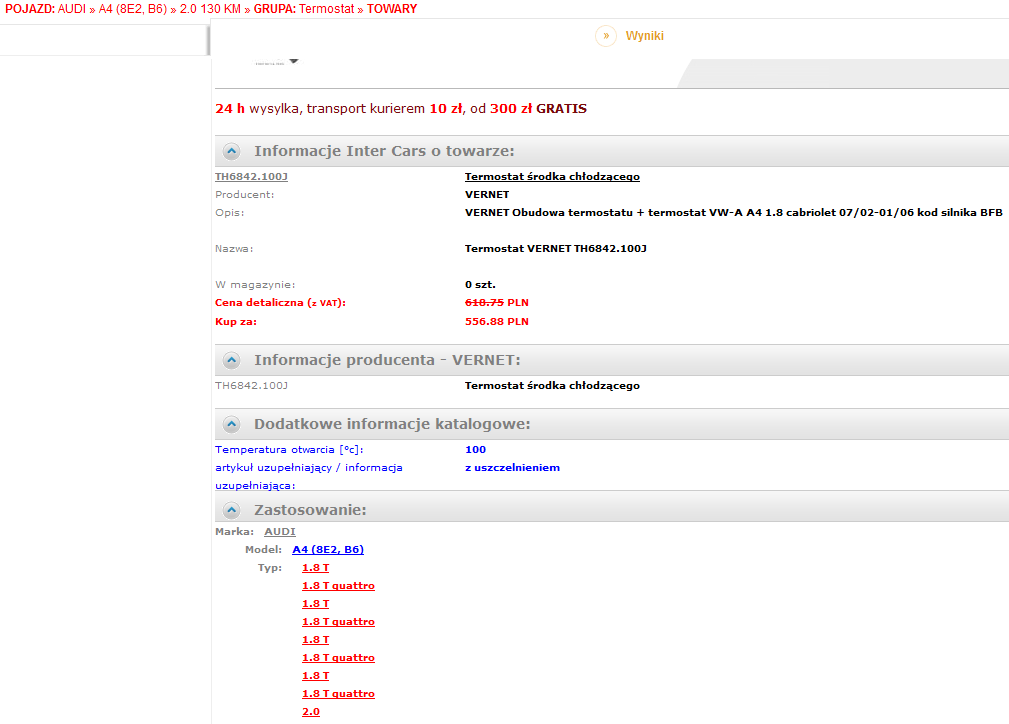Viewport: 1009px width, 724px height.
Task: Open the small dropdown arrow under header
Action: point(293,61)
